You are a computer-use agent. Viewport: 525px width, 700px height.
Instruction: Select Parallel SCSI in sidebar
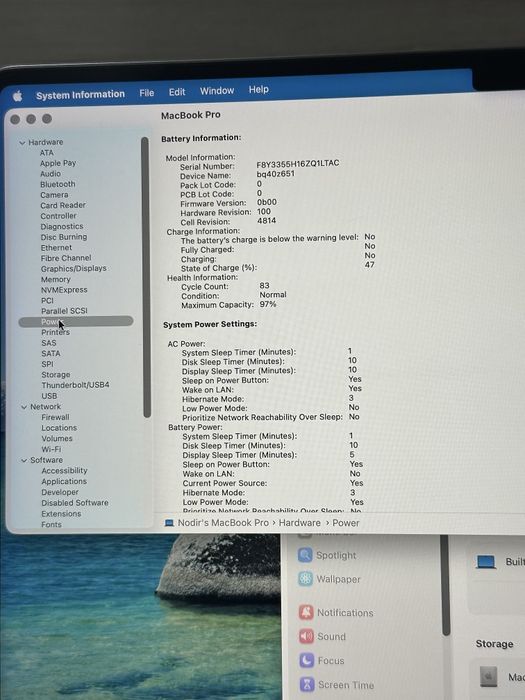(x=64, y=311)
